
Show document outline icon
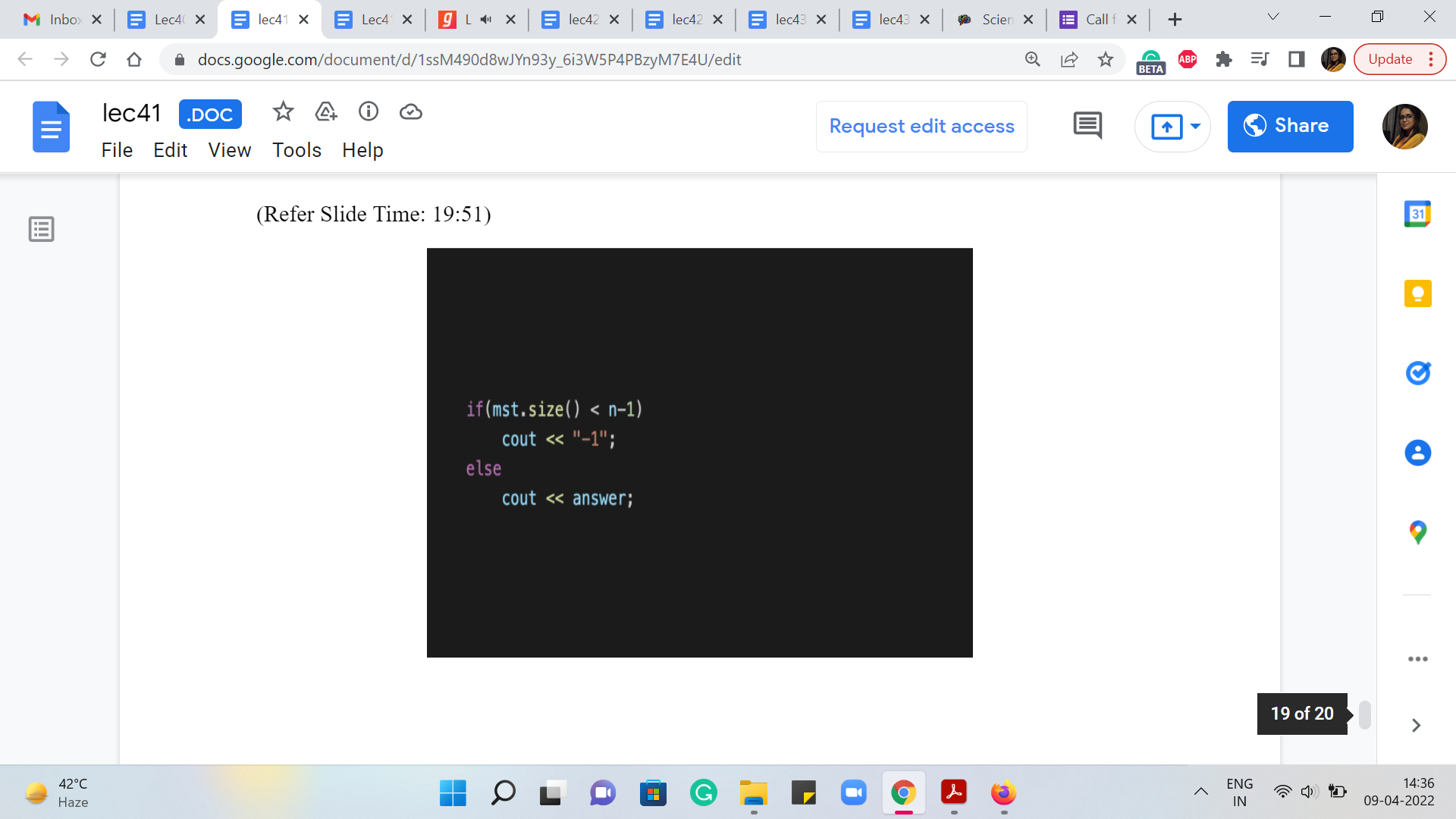[x=42, y=229]
